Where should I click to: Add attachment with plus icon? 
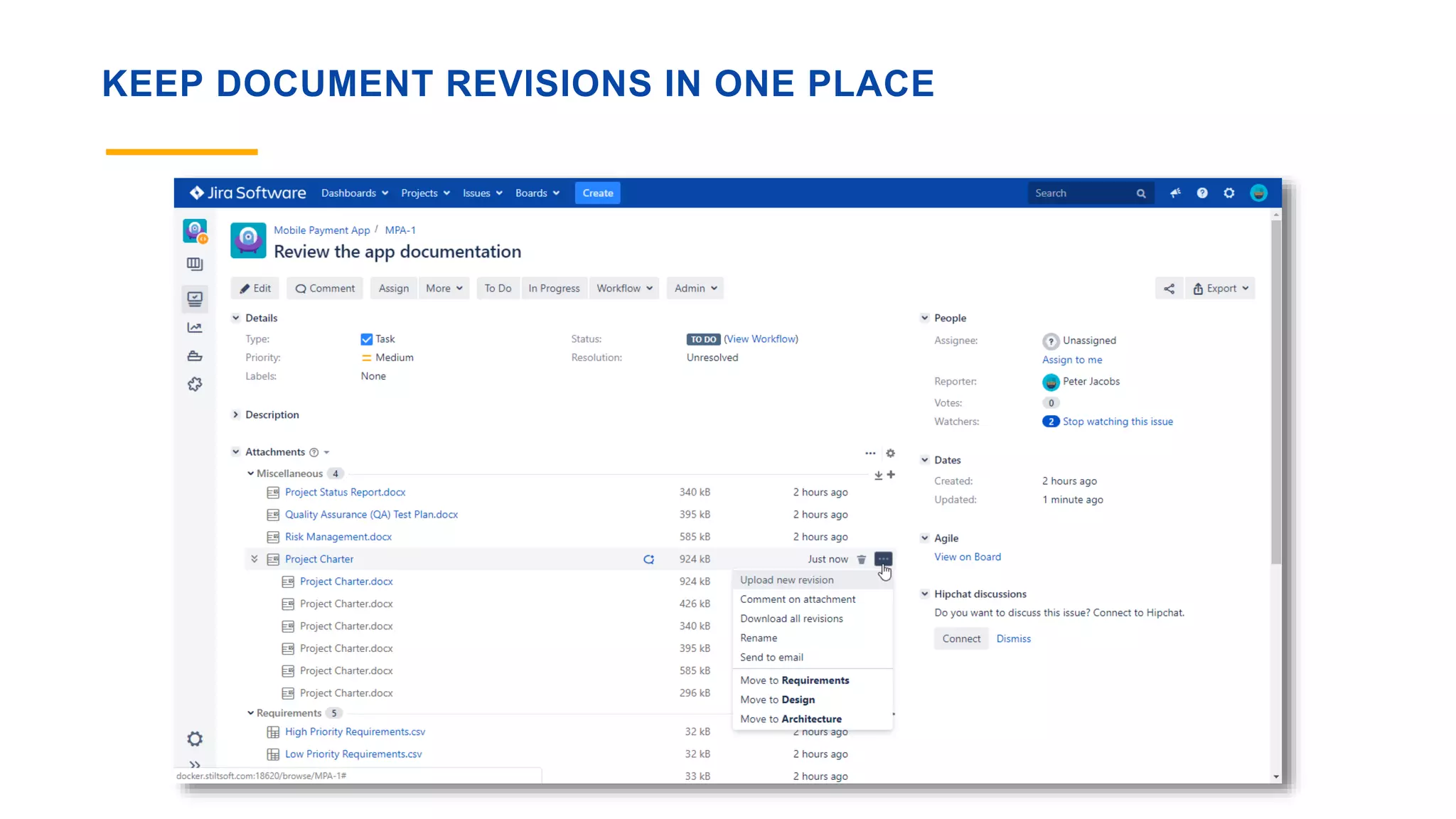click(891, 474)
